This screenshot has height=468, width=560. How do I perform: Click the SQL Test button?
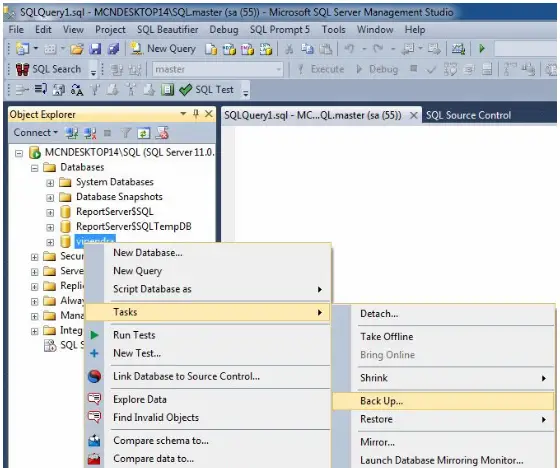206,90
